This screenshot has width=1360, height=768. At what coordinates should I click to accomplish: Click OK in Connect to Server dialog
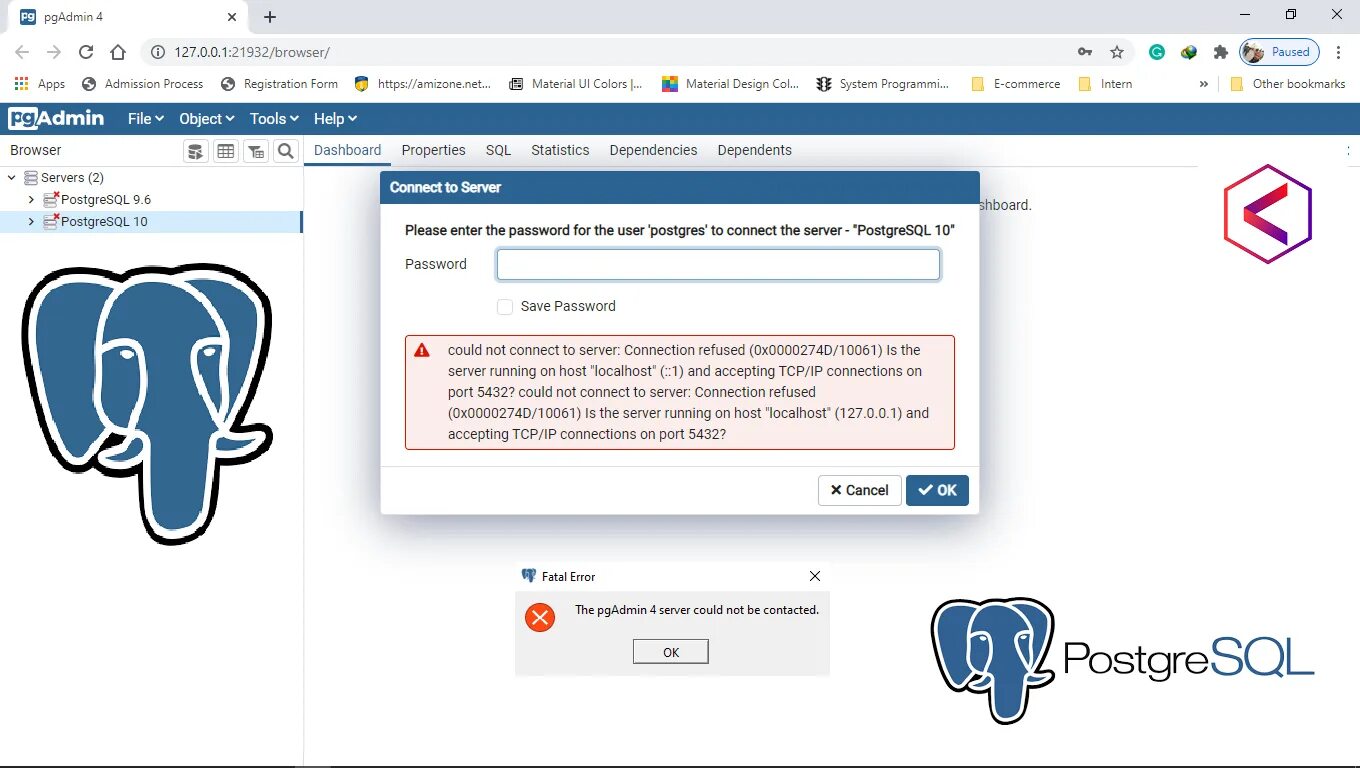coord(937,490)
